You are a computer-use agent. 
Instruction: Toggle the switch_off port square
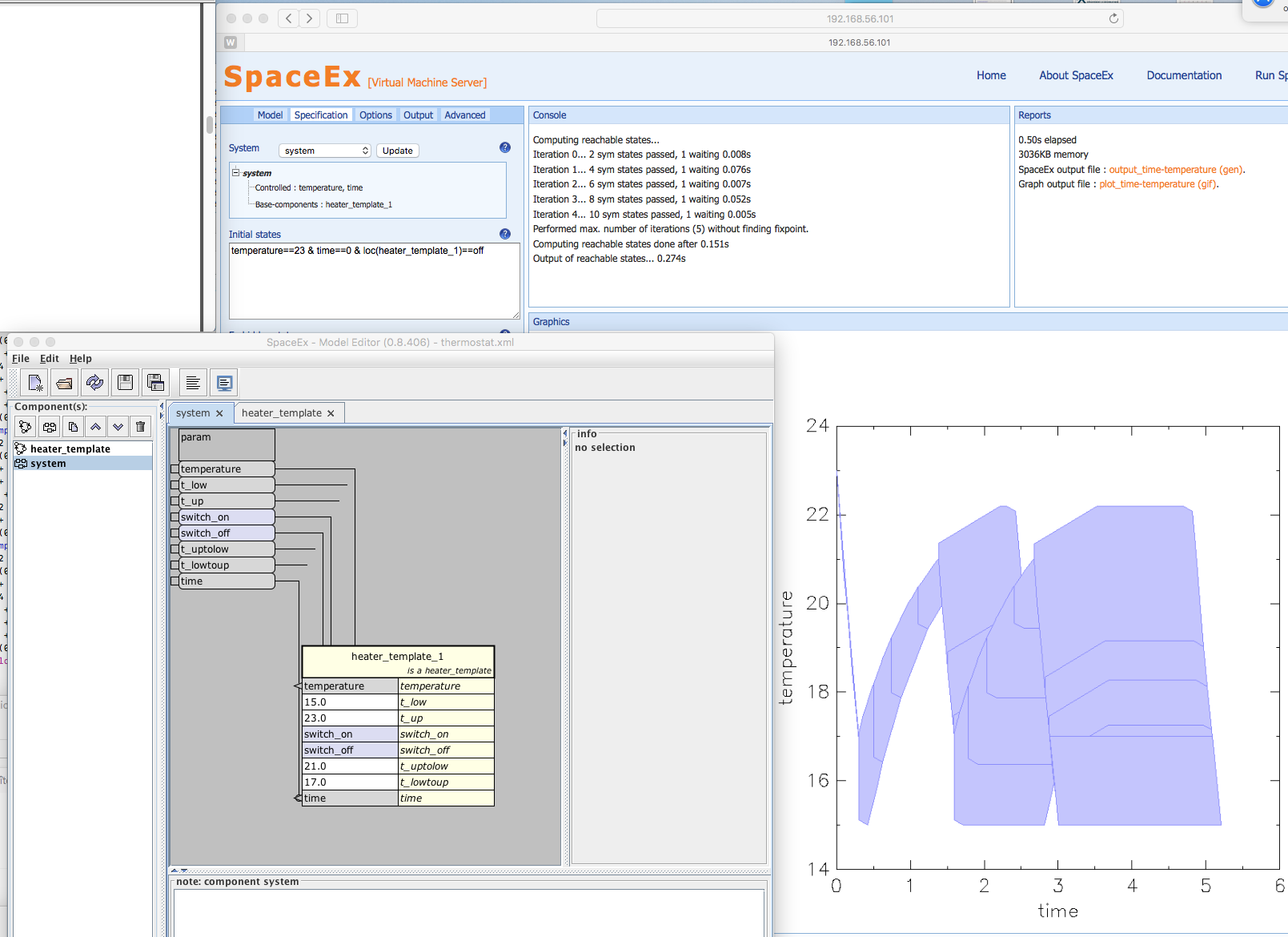(175, 533)
